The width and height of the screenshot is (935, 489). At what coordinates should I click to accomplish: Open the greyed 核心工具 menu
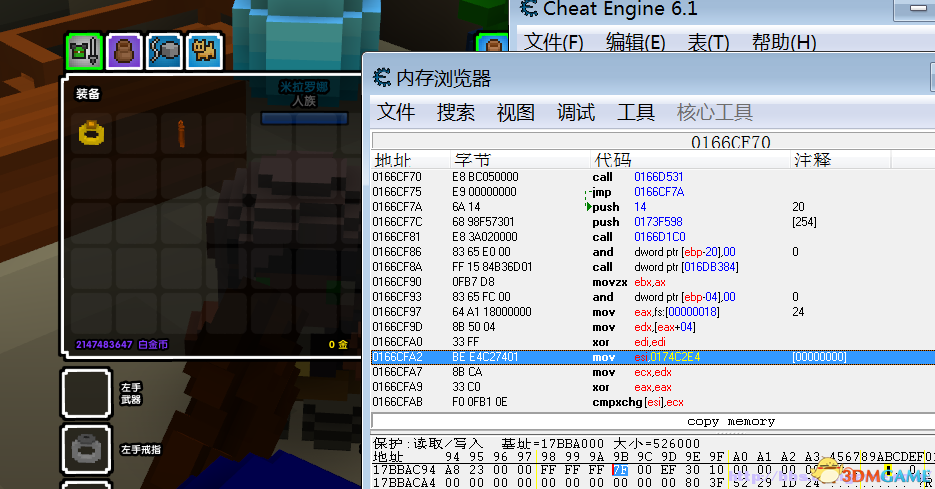(715, 112)
